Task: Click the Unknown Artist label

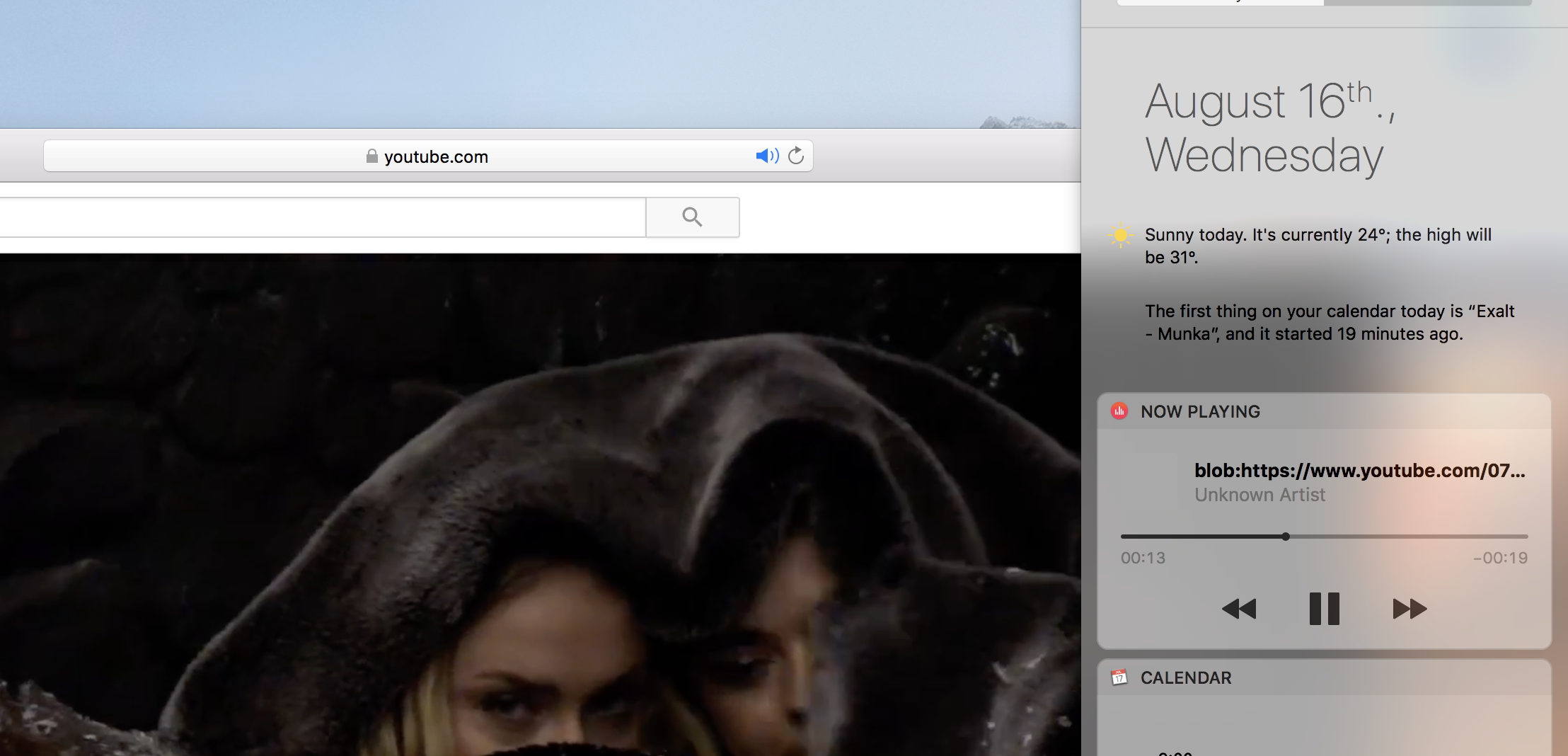Action: point(1259,495)
